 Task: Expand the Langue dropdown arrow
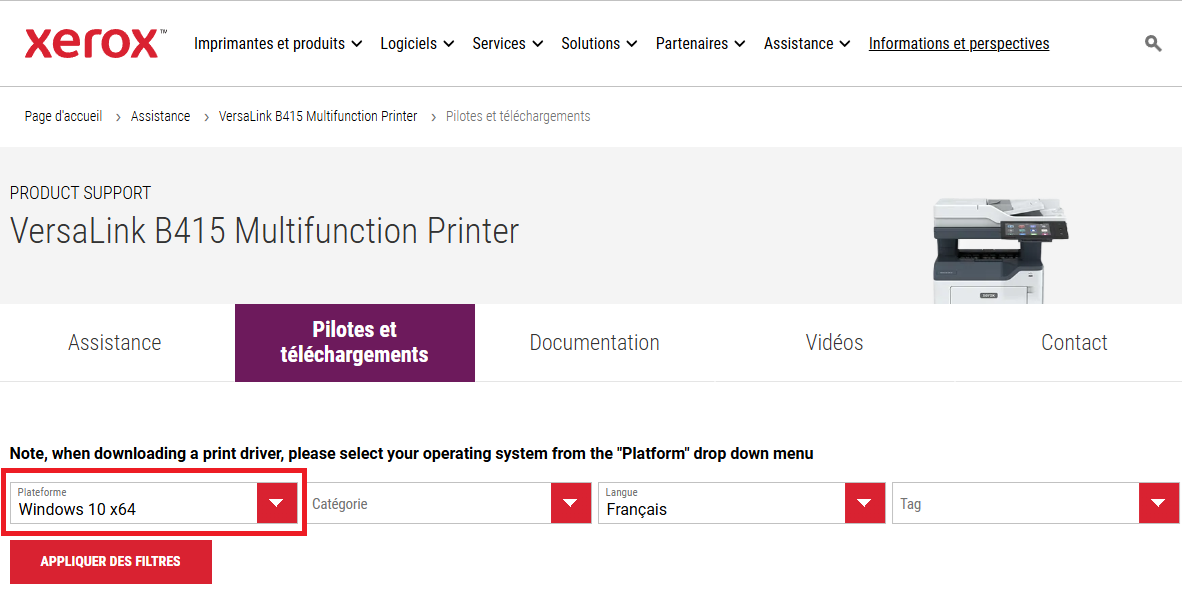[865, 503]
